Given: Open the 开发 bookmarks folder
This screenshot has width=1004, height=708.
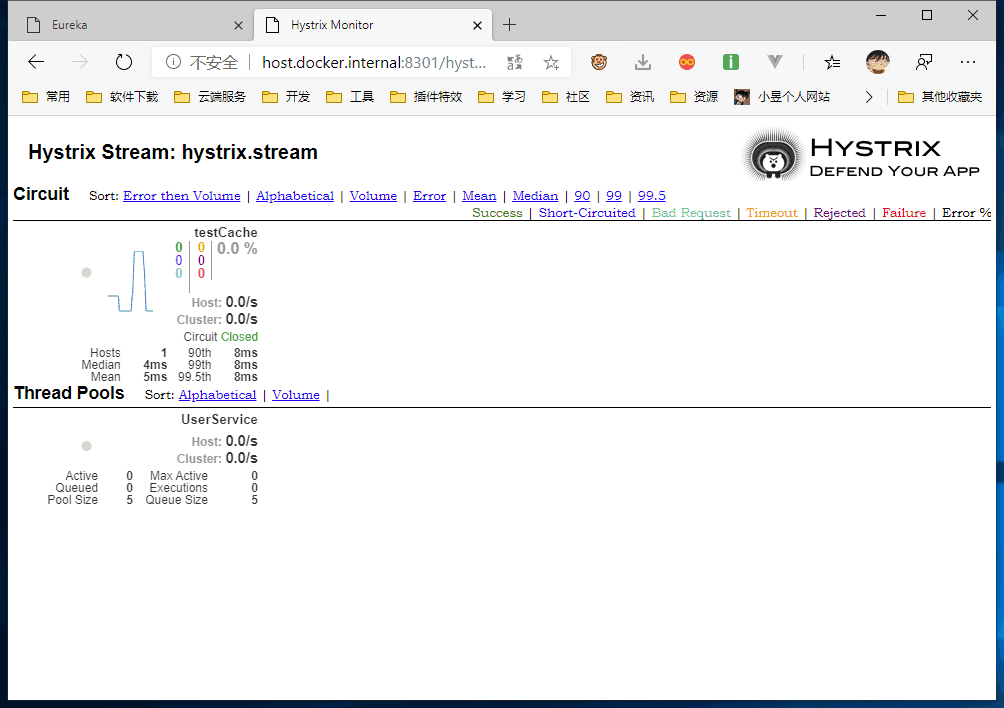Looking at the screenshot, I should [x=286, y=97].
